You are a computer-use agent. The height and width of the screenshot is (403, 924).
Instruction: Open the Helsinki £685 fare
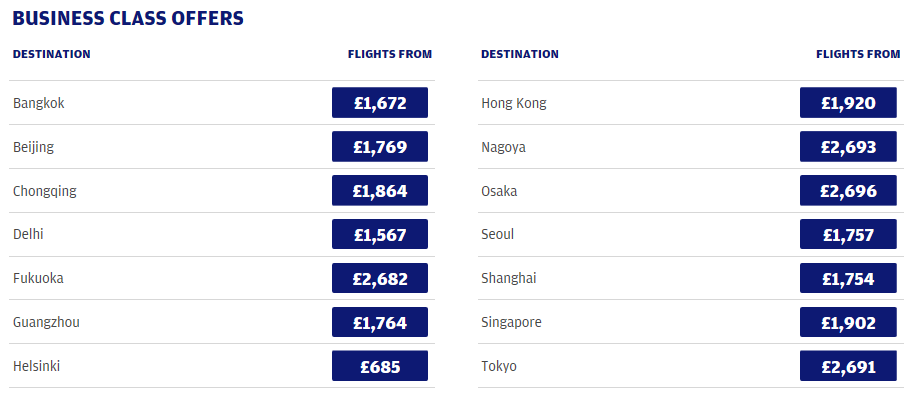380,366
